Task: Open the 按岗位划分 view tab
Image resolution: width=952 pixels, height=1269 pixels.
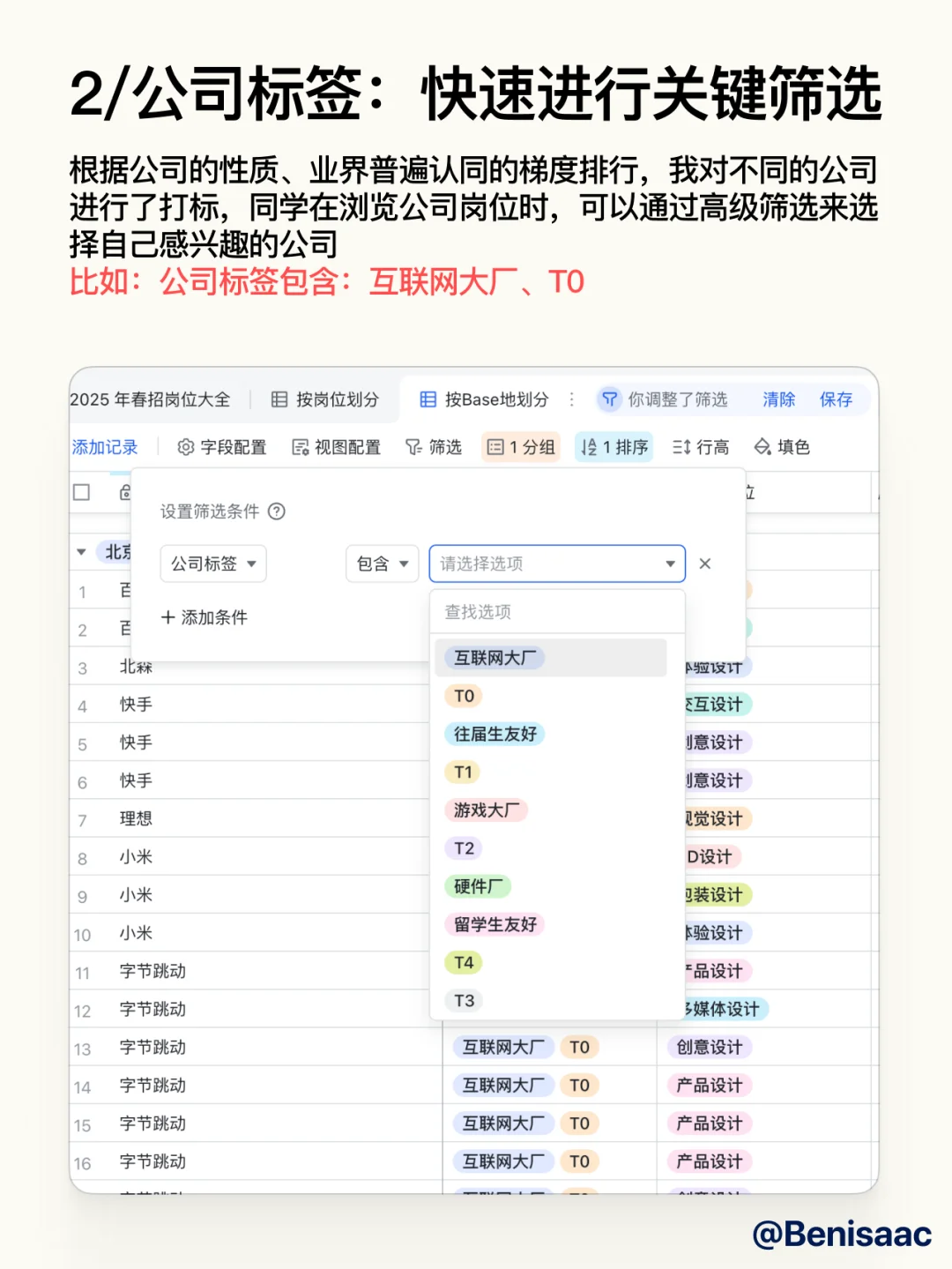Action: [x=325, y=399]
